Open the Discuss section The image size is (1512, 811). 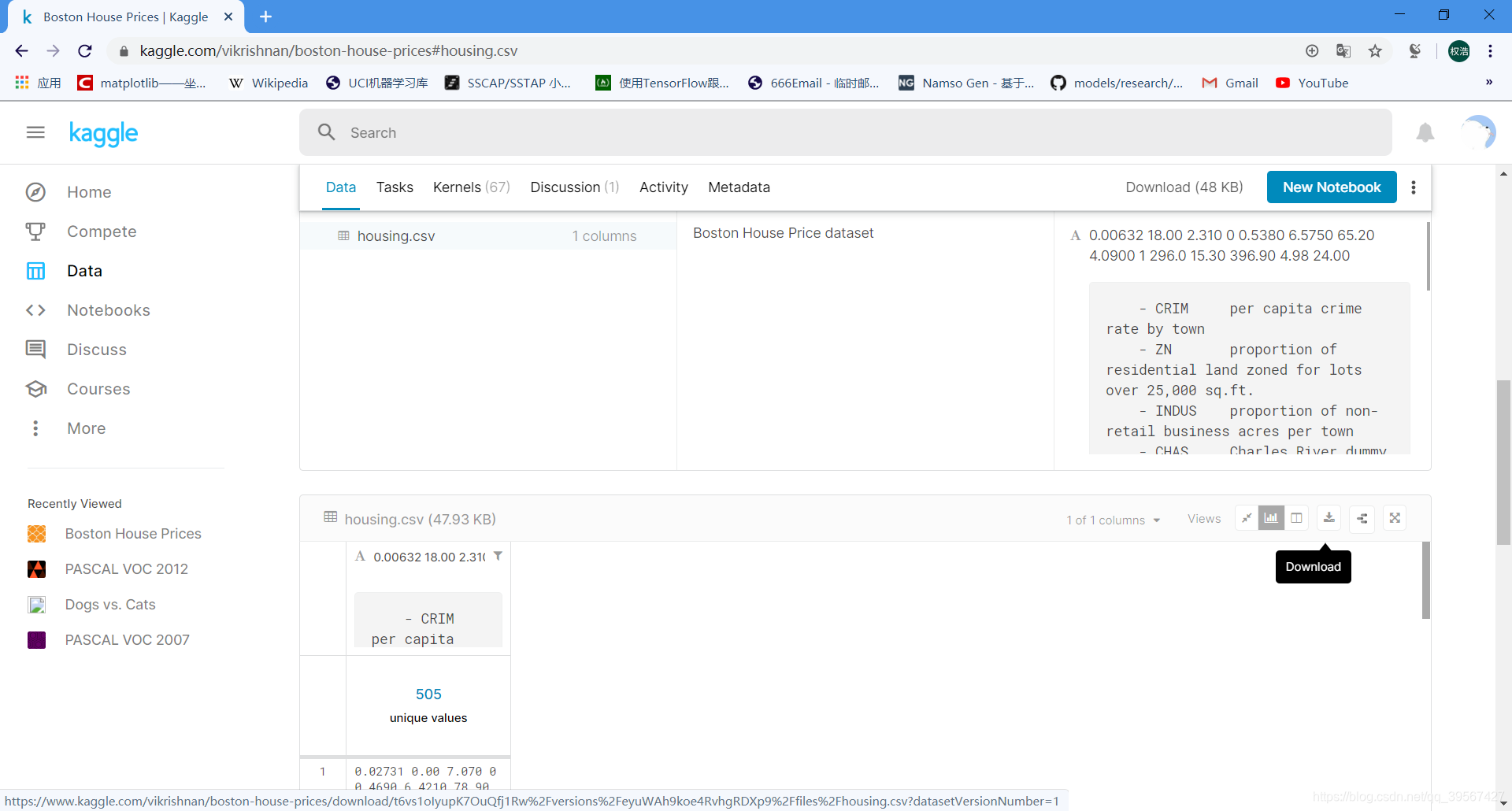click(95, 349)
